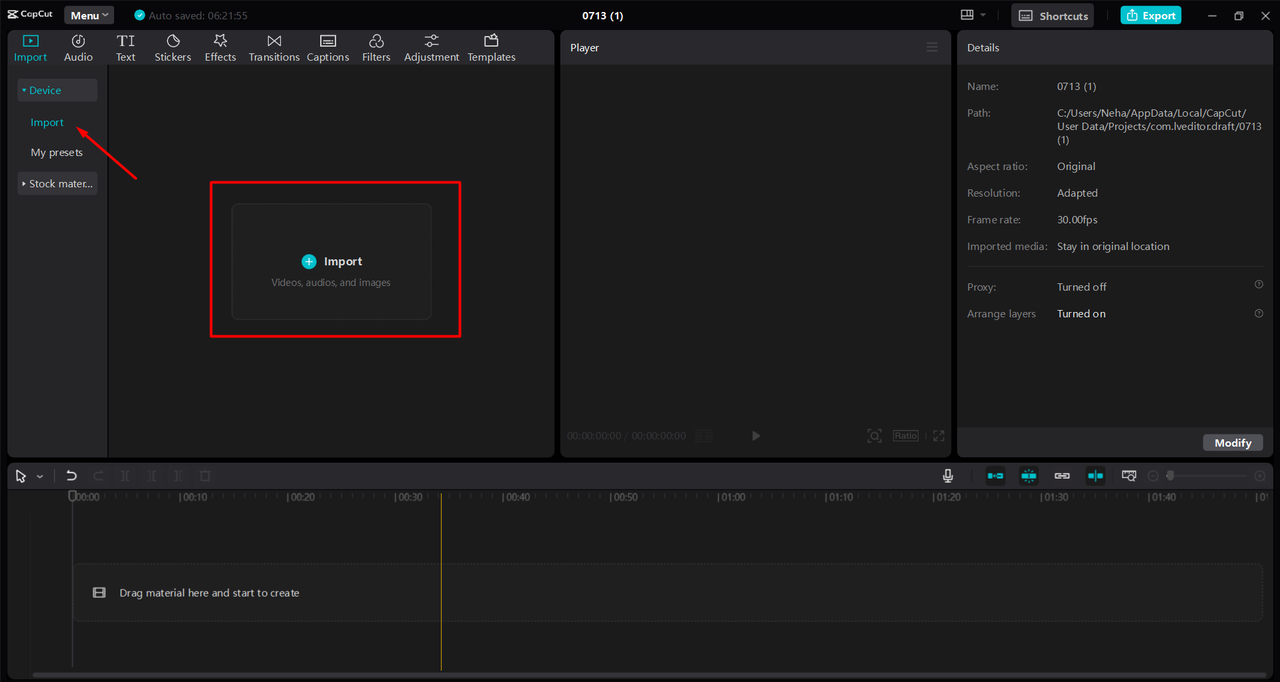Select the cursor selection tool
The image size is (1280, 682).
(x=21, y=476)
